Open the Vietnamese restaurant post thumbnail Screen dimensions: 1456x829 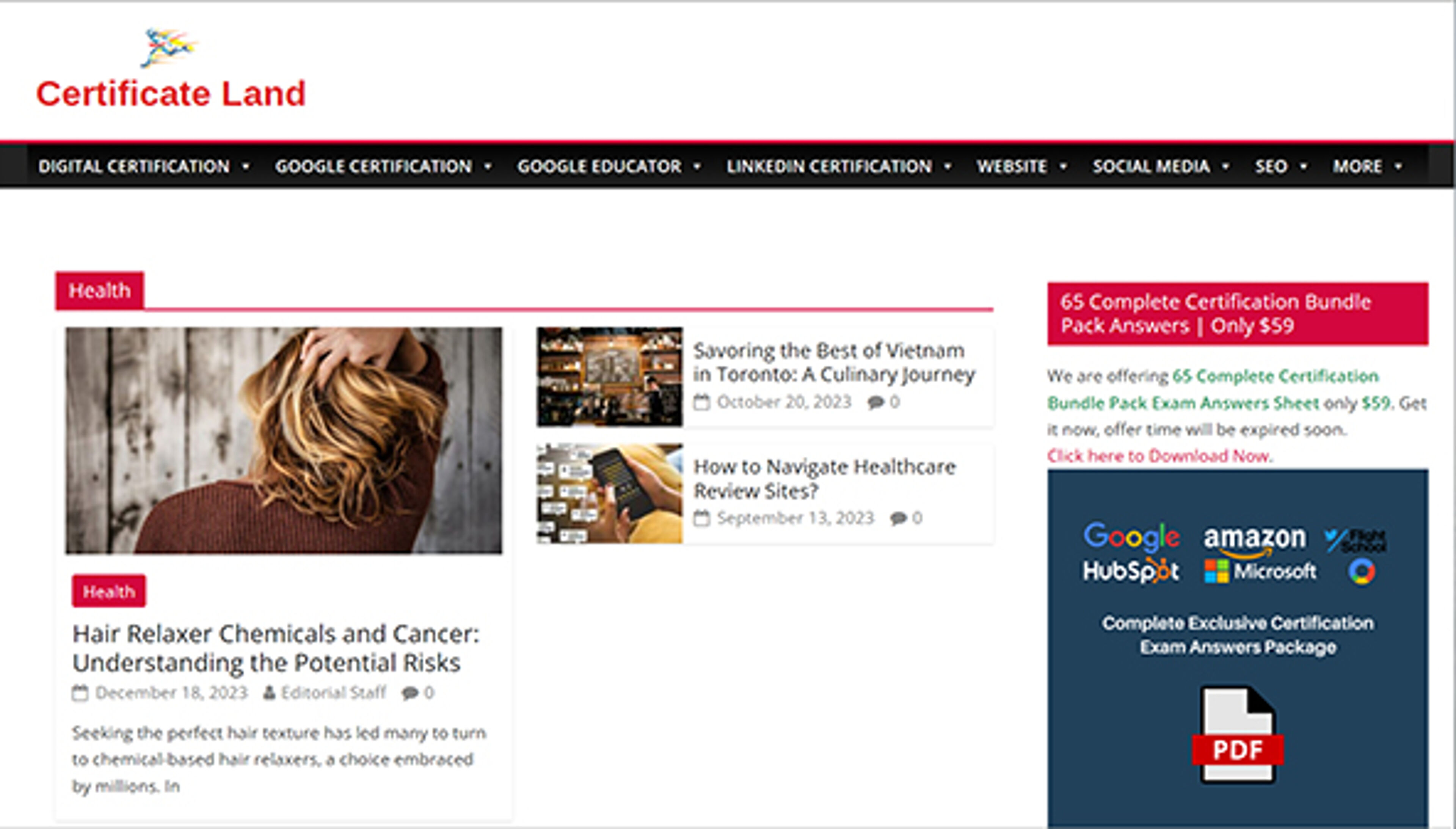click(x=609, y=377)
